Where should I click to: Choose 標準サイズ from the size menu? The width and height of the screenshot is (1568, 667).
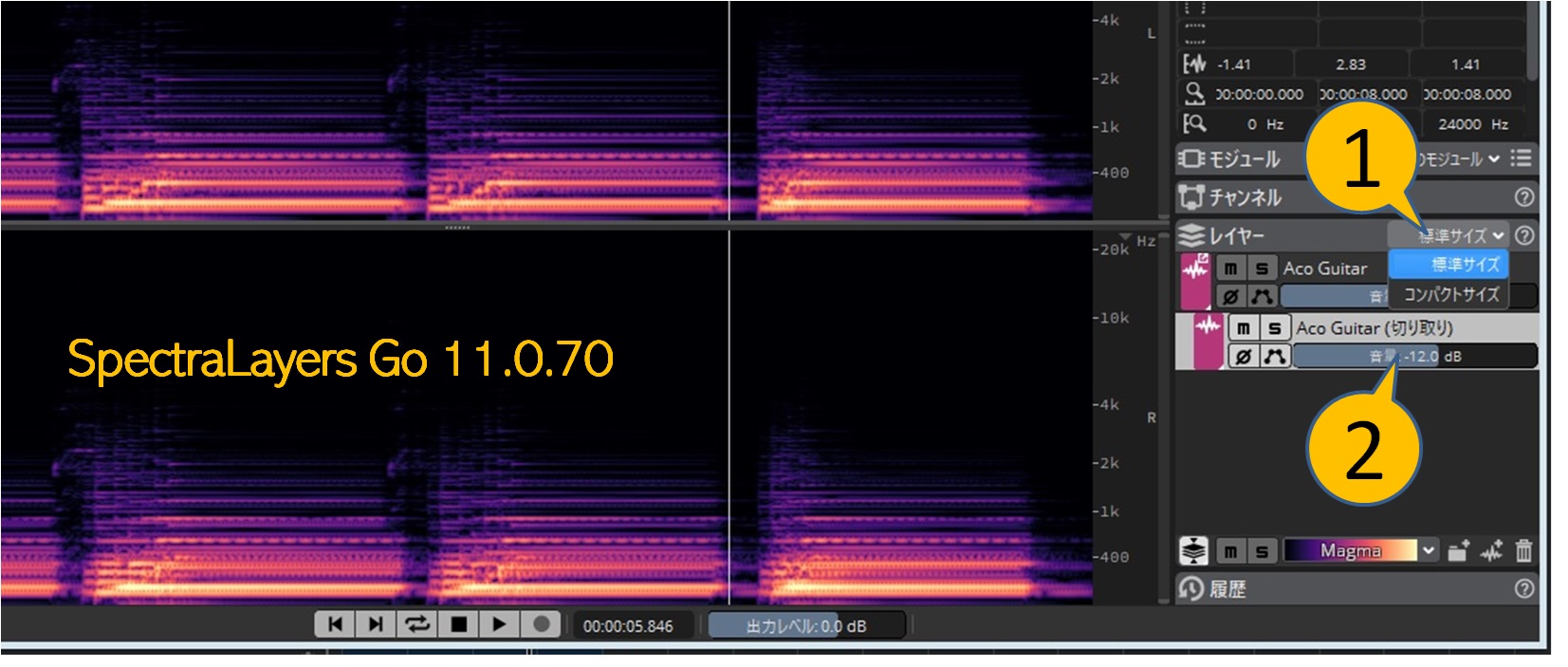point(1448,265)
